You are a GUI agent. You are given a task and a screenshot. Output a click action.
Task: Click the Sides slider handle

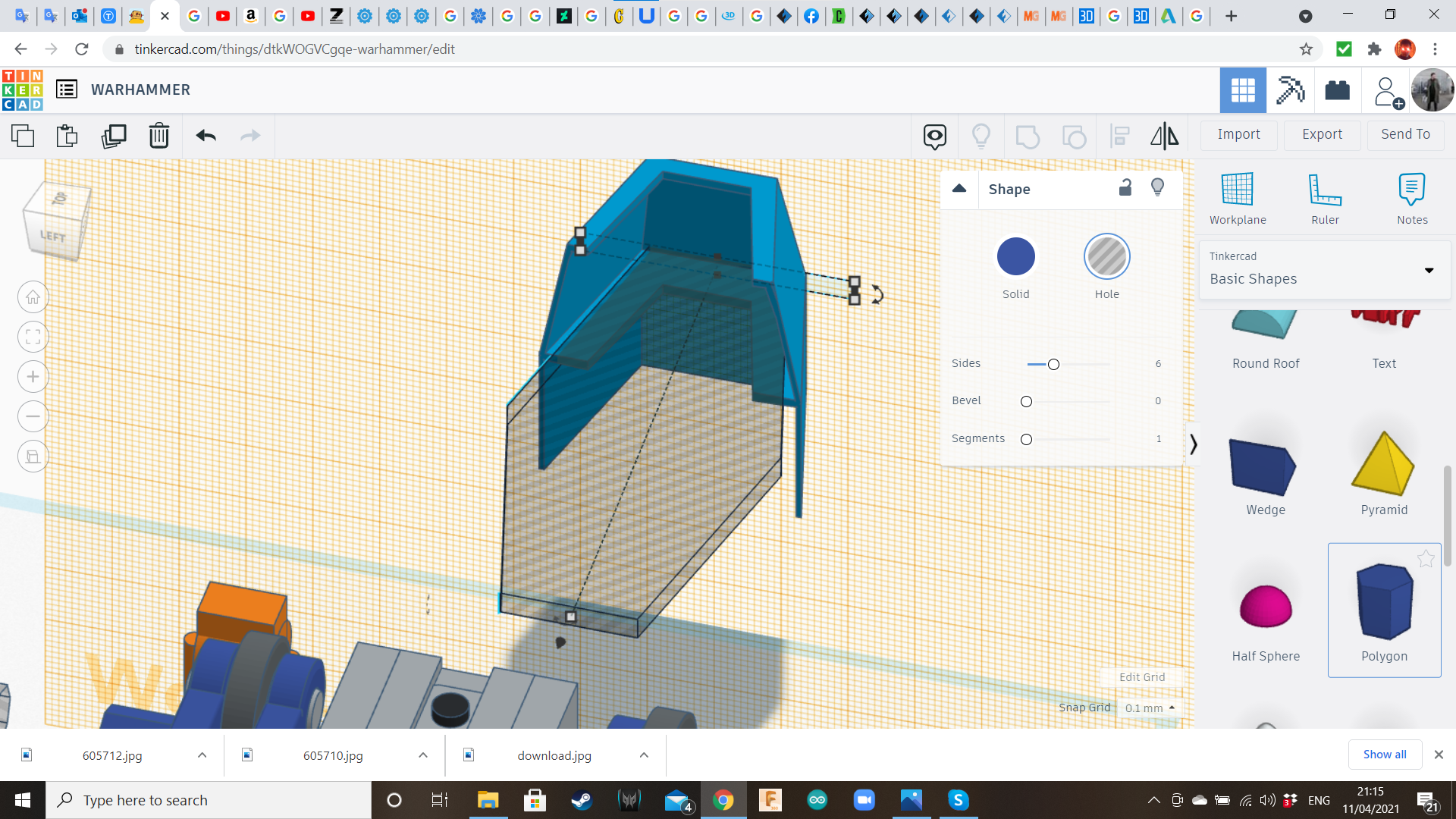[1053, 365]
